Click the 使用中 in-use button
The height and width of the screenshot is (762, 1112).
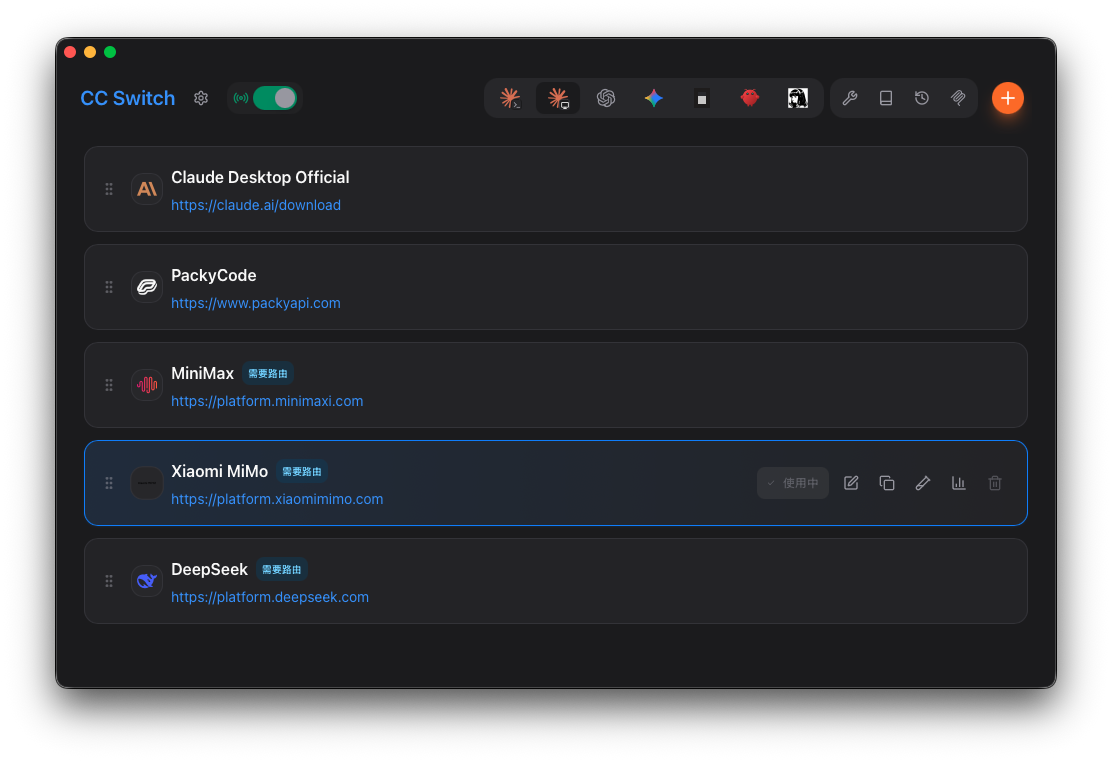click(793, 483)
